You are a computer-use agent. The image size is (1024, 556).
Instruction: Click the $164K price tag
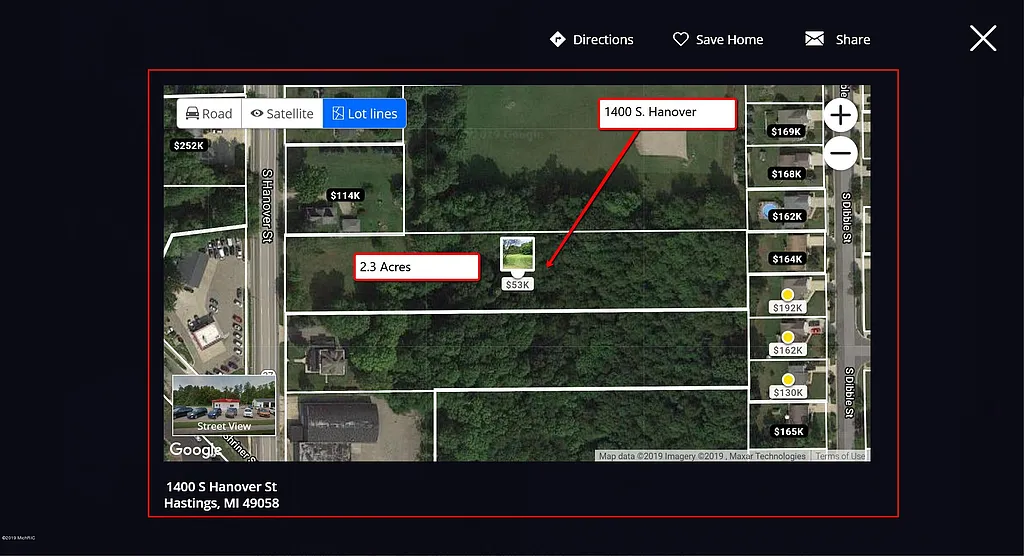click(787, 259)
